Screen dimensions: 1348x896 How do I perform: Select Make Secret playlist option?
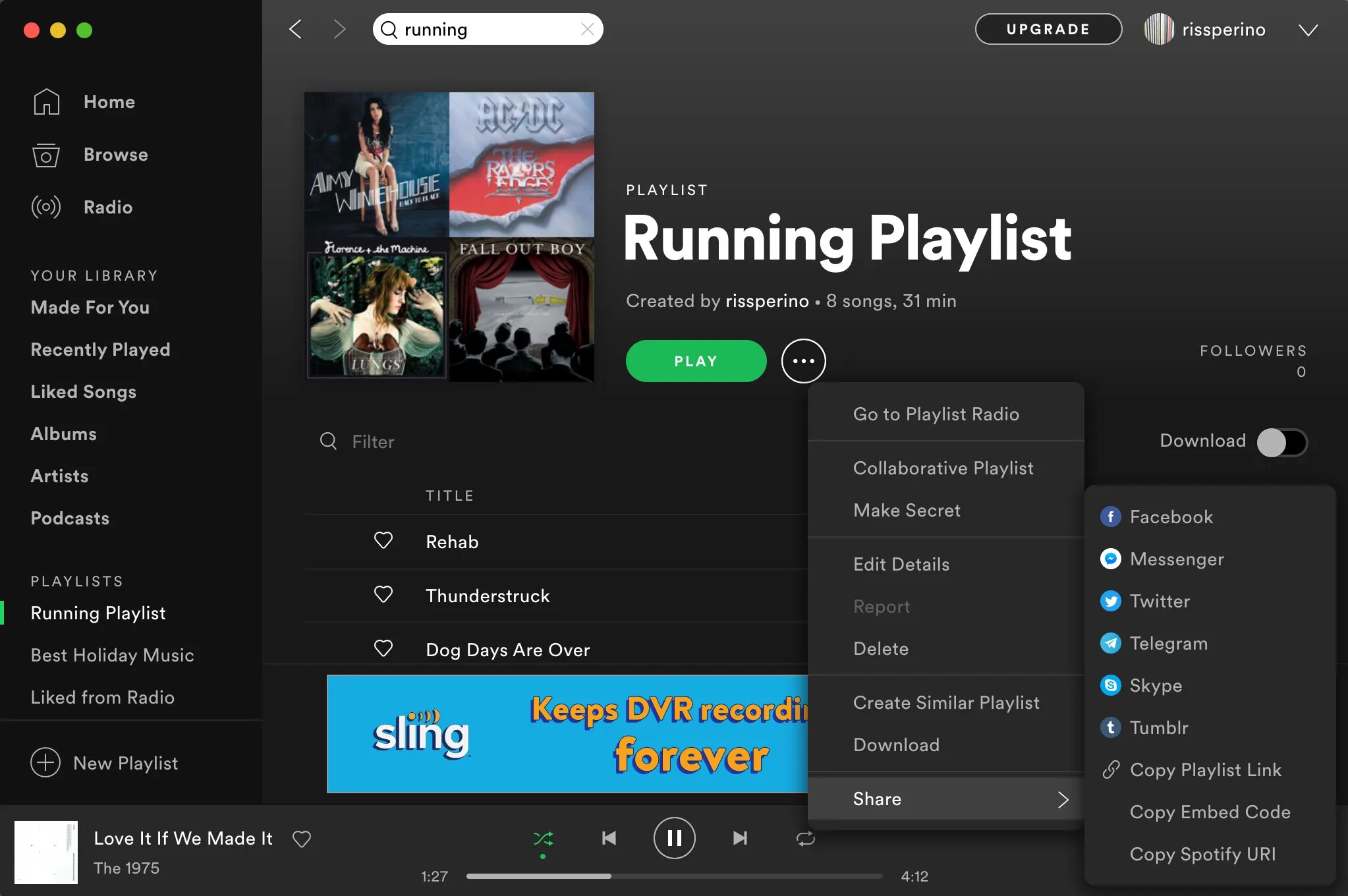point(906,511)
